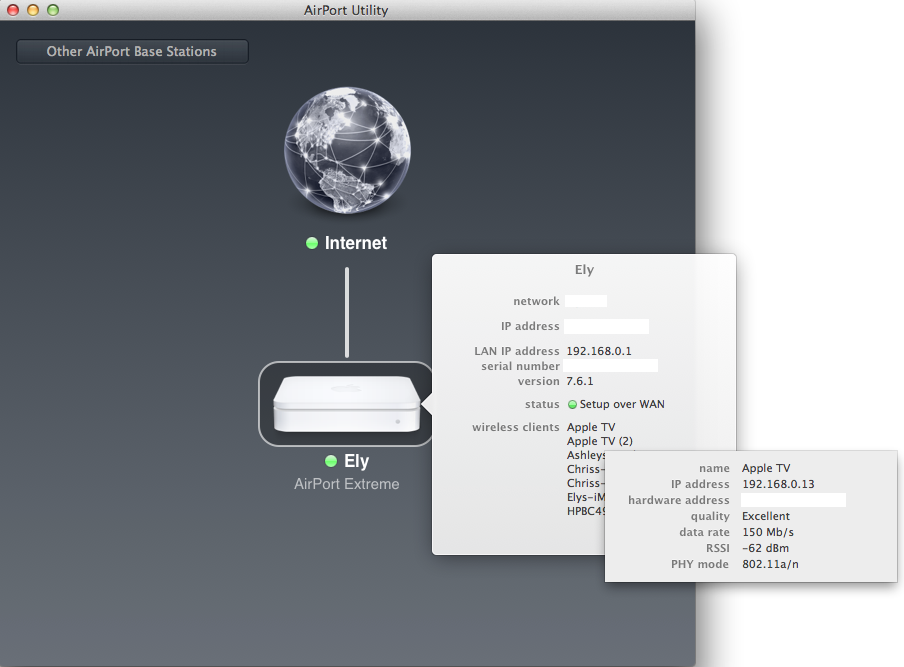Click the version 7.6.1 value
The width and height of the screenshot is (904, 667).
pos(579,381)
